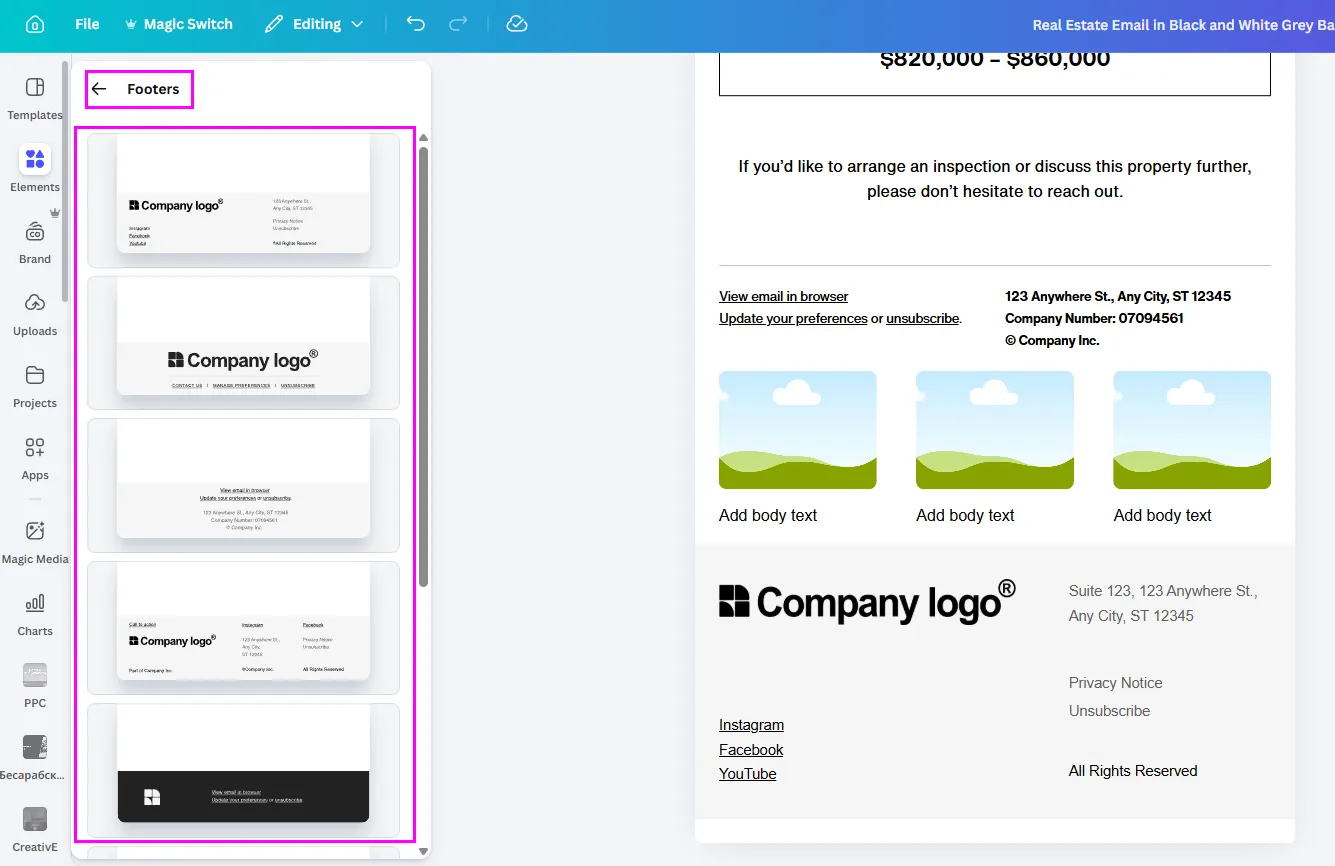The image size is (1335, 866).
Task: Open the File menu
Action: coord(87,24)
